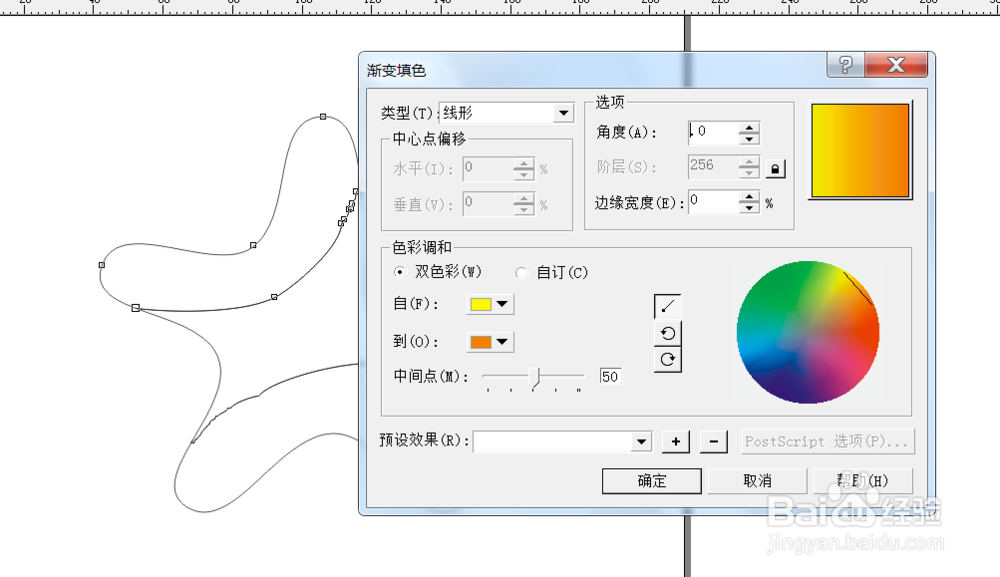Image resolution: width=1000 pixels, height=577 pixels.
Task: Open context help via the question mark icon
Action: 843,64
